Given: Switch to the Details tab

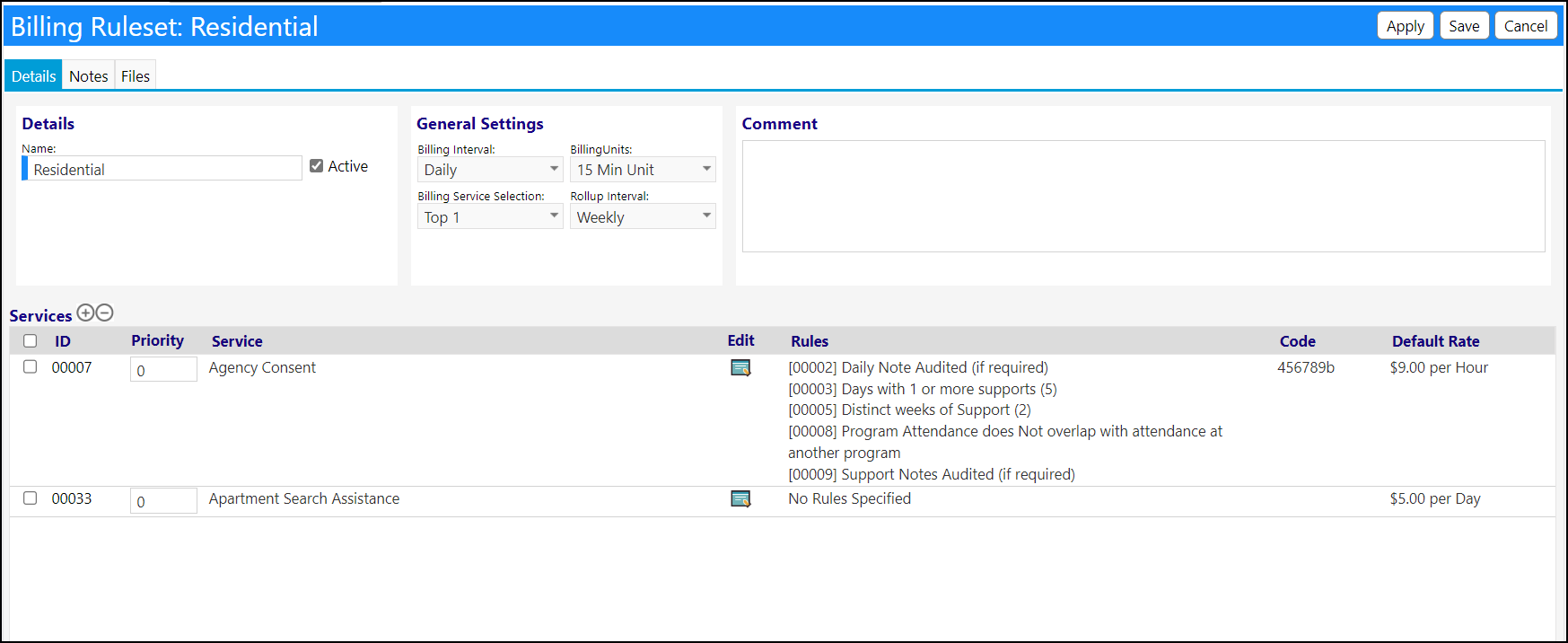Looking at the screenshot, I should click(34, 76).
